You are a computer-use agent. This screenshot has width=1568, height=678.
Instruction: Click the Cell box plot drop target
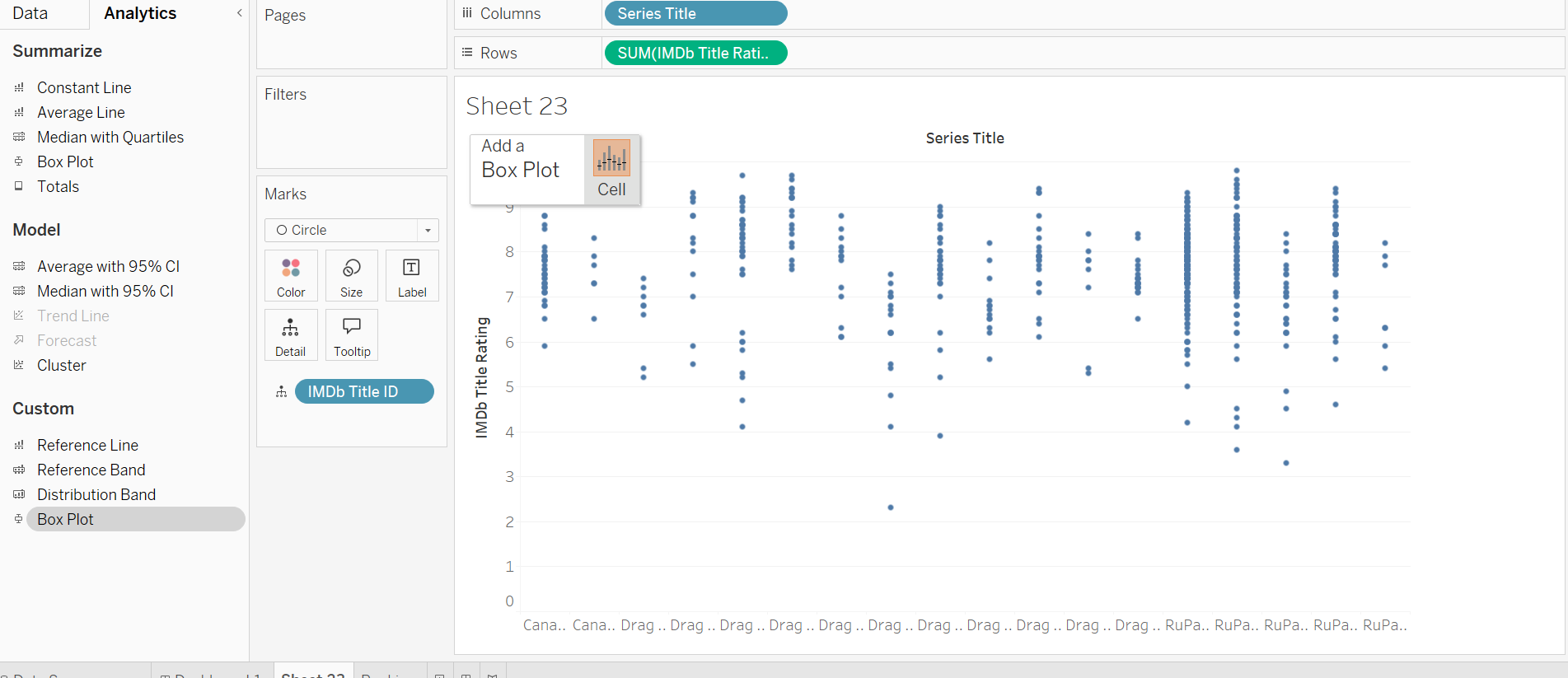[x=611, y=169]
